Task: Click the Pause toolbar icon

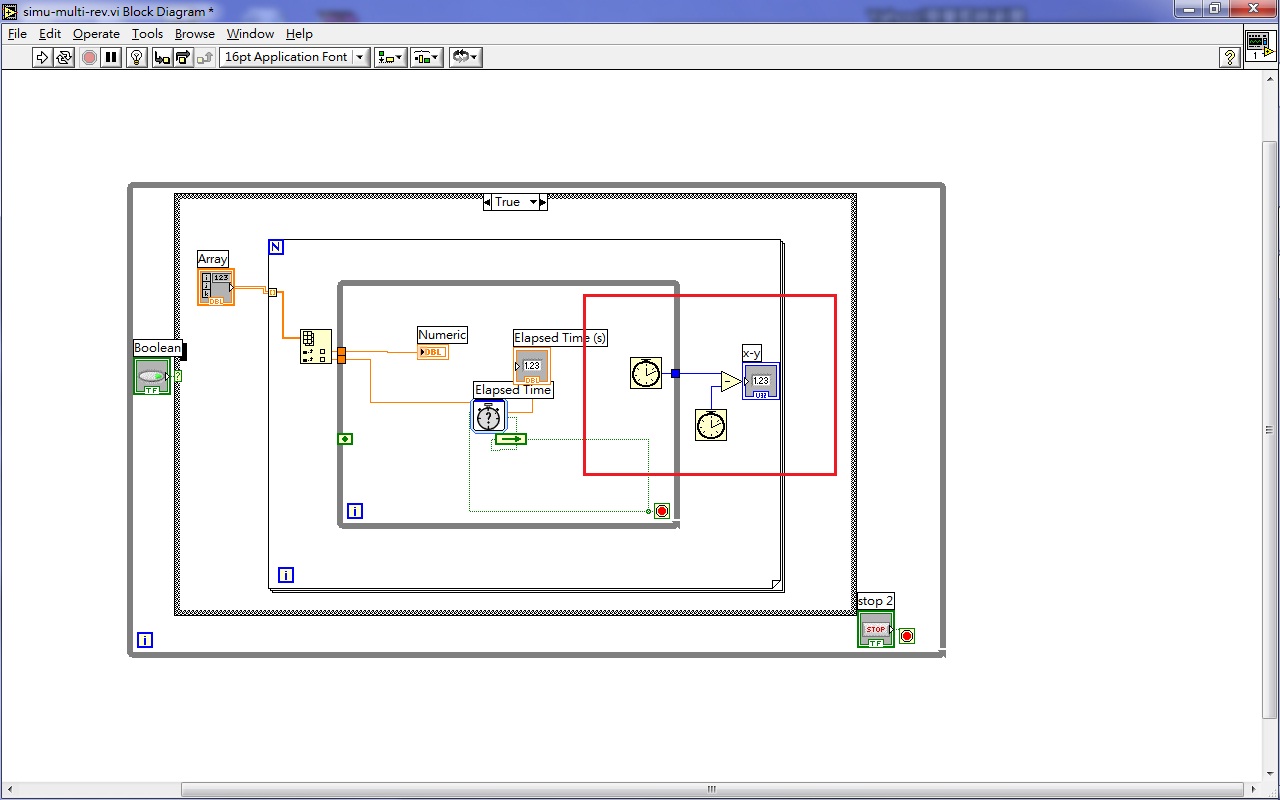Action: pos(110,57)
